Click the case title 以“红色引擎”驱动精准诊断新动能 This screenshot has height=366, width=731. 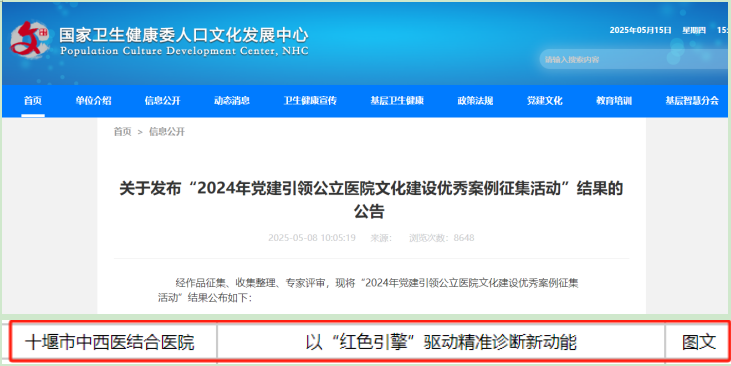(x=441, y=343)
